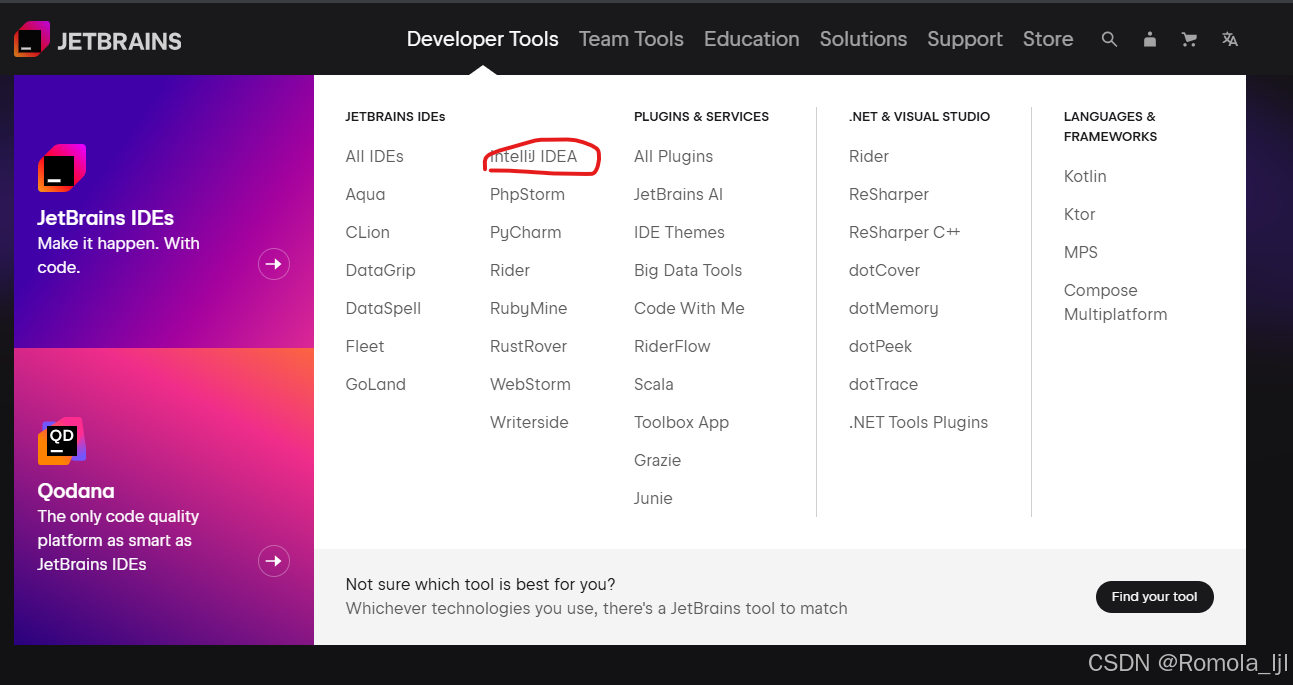This screenshot has width=1293, height=685.
Task: Open the Writerside link
Action: click(x=529, y=422)
